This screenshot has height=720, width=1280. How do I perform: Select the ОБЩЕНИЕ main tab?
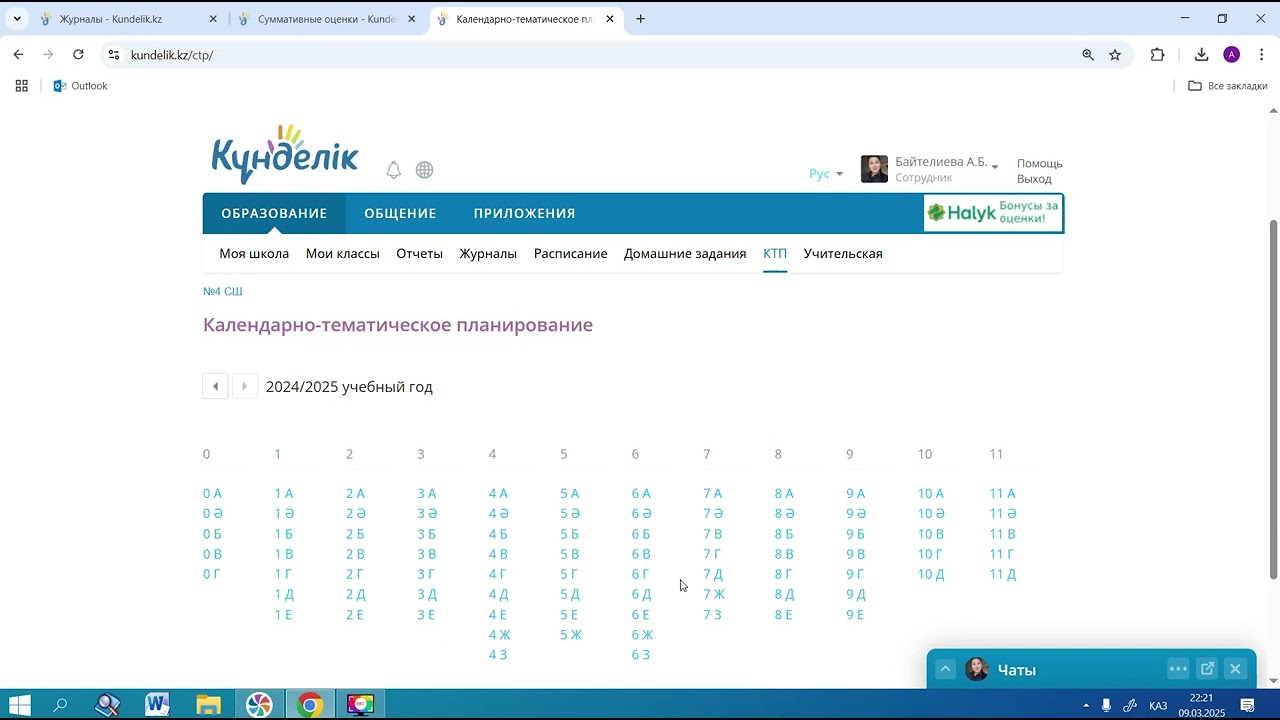400,213
